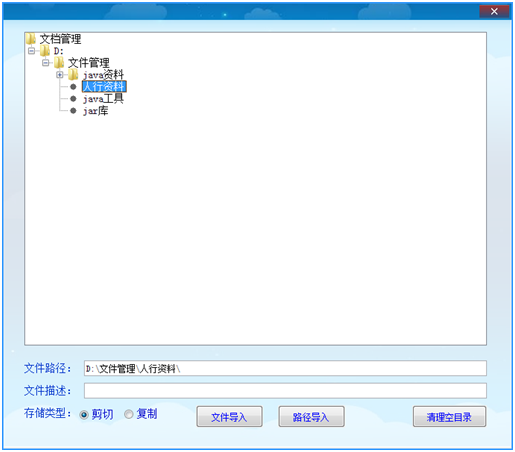Click the java资料 folder icon
The width and height of the screenshot is (515, 452).
pyautogui.click(x=73, y=74)
